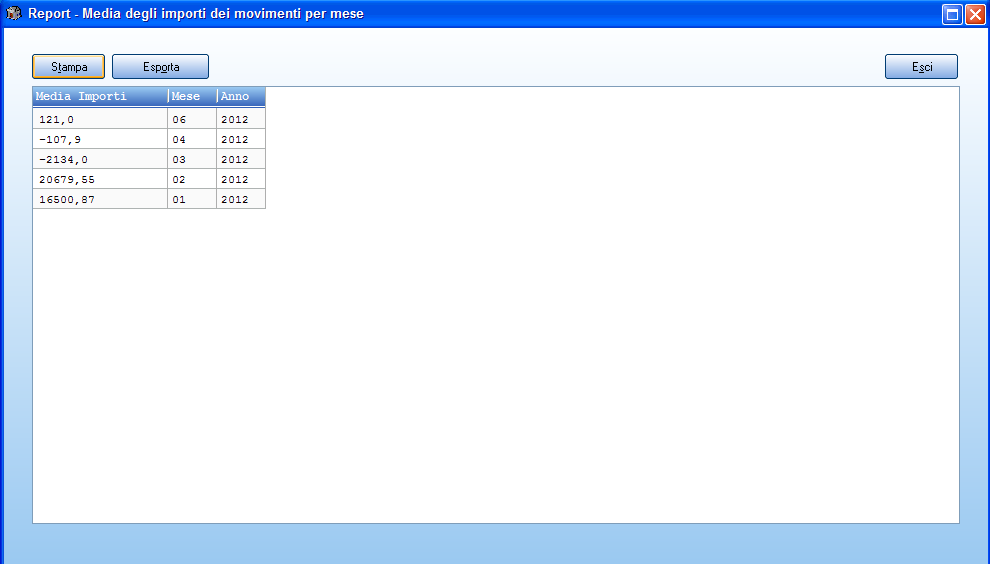Select the -107,9 amount cell
The image size is (990, 564).
(100, 139)
